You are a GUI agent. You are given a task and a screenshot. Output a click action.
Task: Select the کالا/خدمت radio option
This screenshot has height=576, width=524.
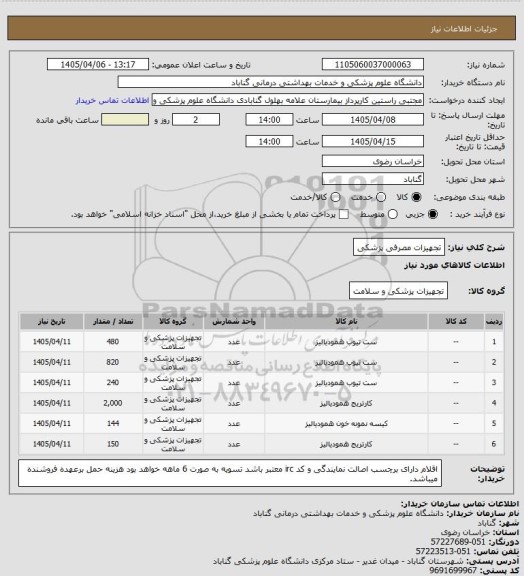pos(335,197)
